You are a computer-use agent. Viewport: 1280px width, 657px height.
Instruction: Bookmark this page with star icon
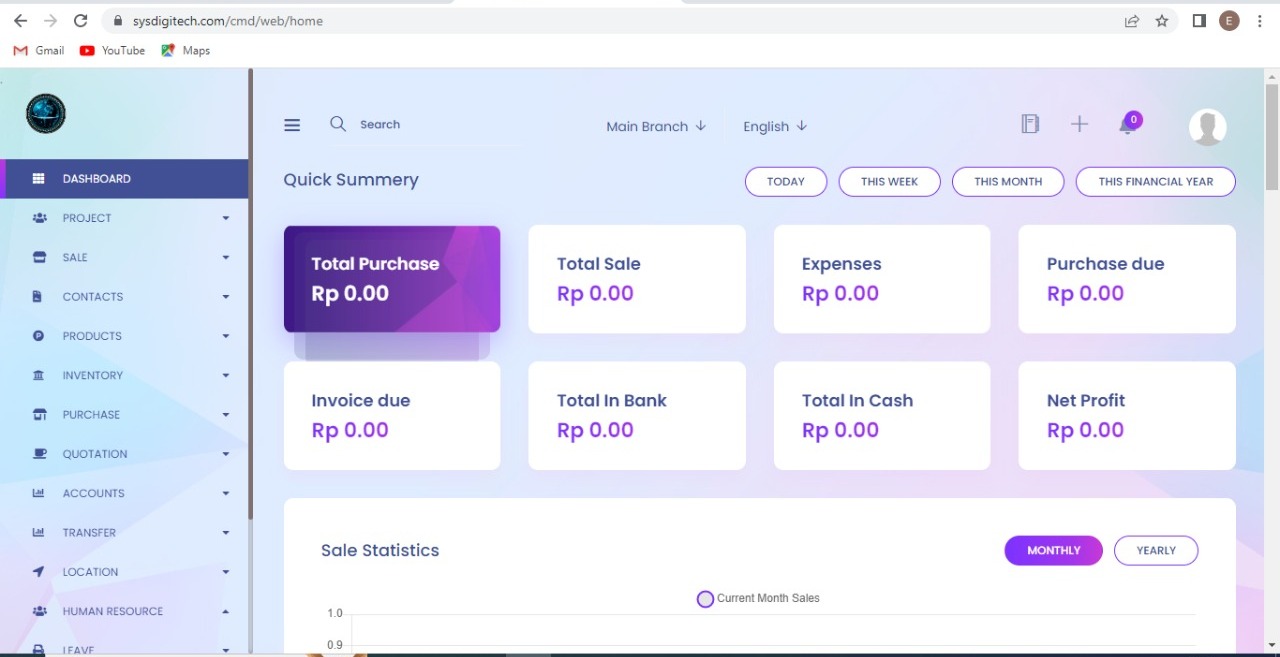pyautogui.click(x=1162, y=21)
